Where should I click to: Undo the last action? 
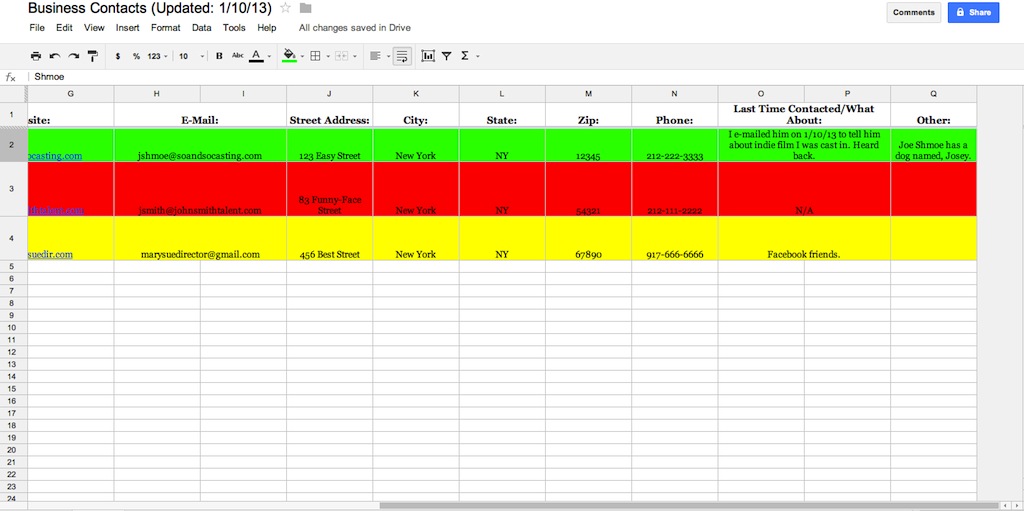pyautogui.click(x=55, y=56)
